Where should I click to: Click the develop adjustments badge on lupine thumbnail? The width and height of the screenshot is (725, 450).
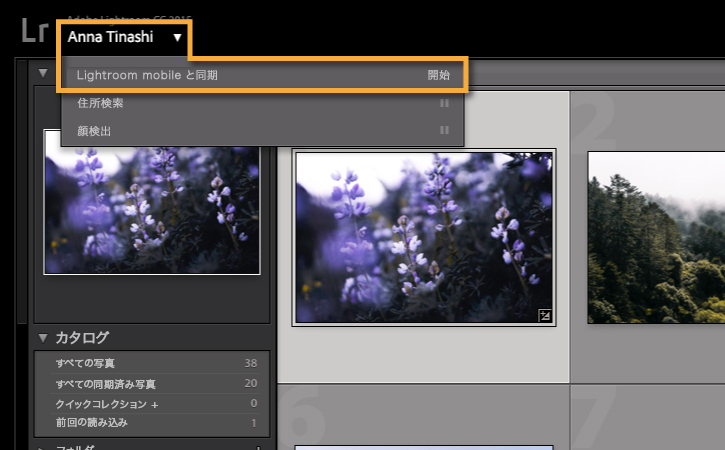545,315
